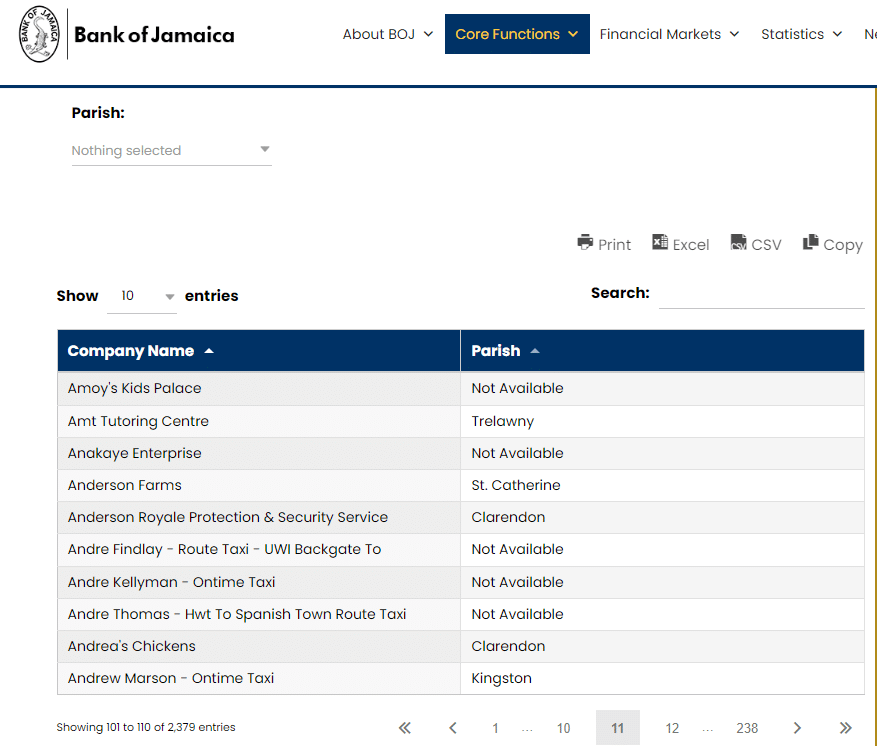Open the Parish filter dropdown

point(171,151)
